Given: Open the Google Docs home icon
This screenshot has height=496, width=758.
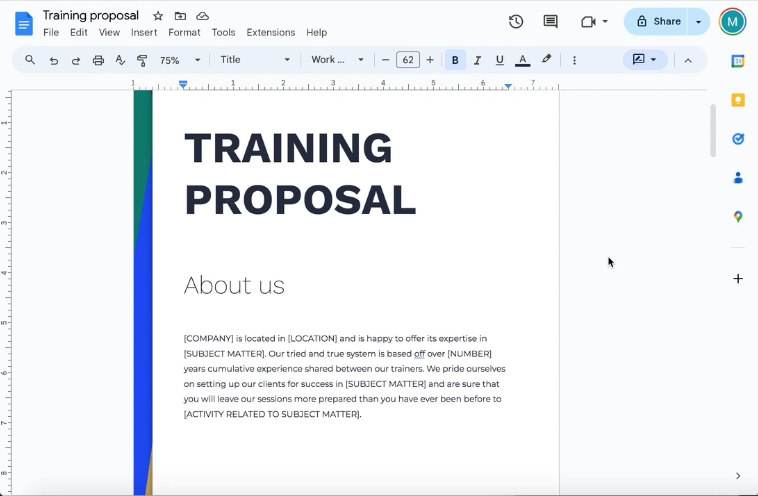Looking at the screenshot, I should pyautogui.click(x=24, y=24).
